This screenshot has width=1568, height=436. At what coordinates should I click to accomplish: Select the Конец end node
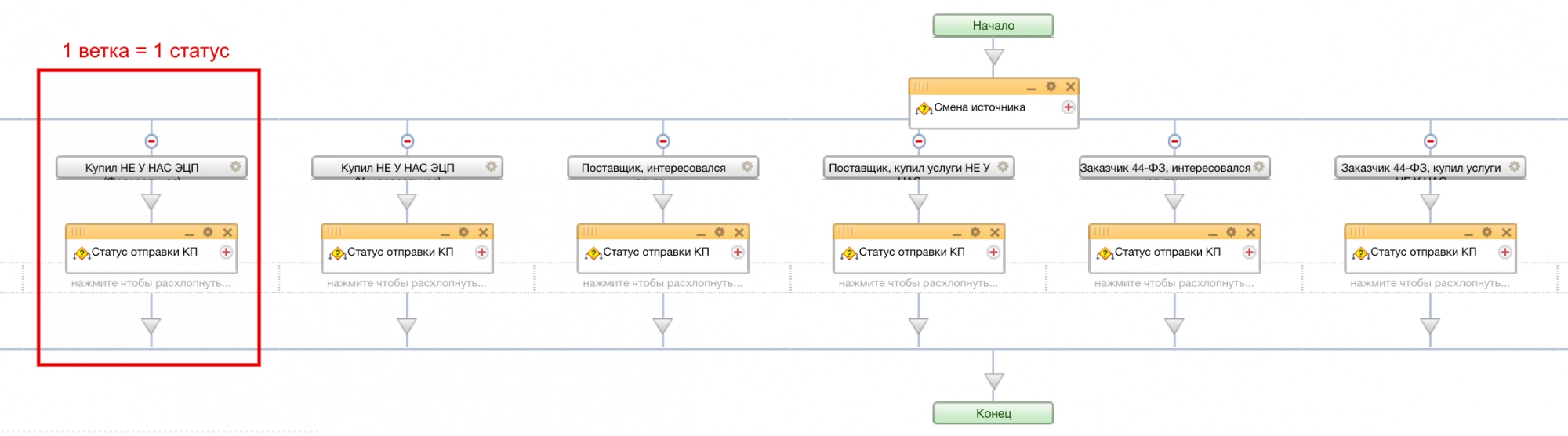click(x=993, y=413)
